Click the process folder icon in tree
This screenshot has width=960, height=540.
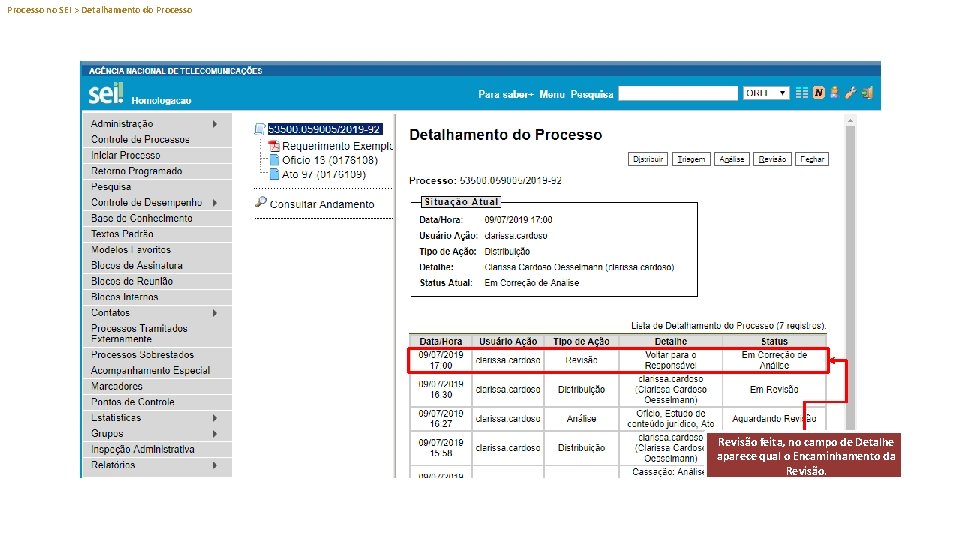(260, 129)
